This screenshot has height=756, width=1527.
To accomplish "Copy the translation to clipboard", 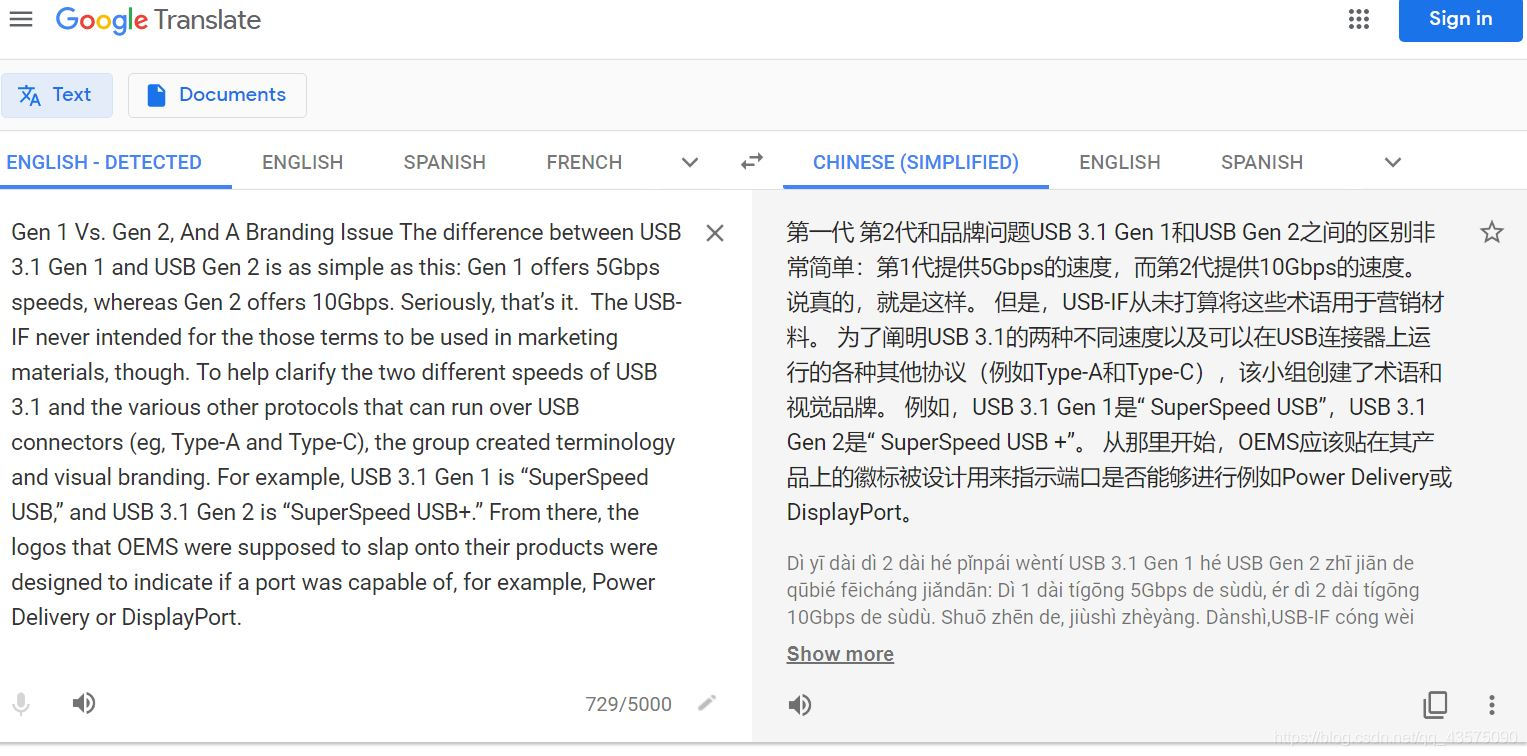I will coord(1435,705).
